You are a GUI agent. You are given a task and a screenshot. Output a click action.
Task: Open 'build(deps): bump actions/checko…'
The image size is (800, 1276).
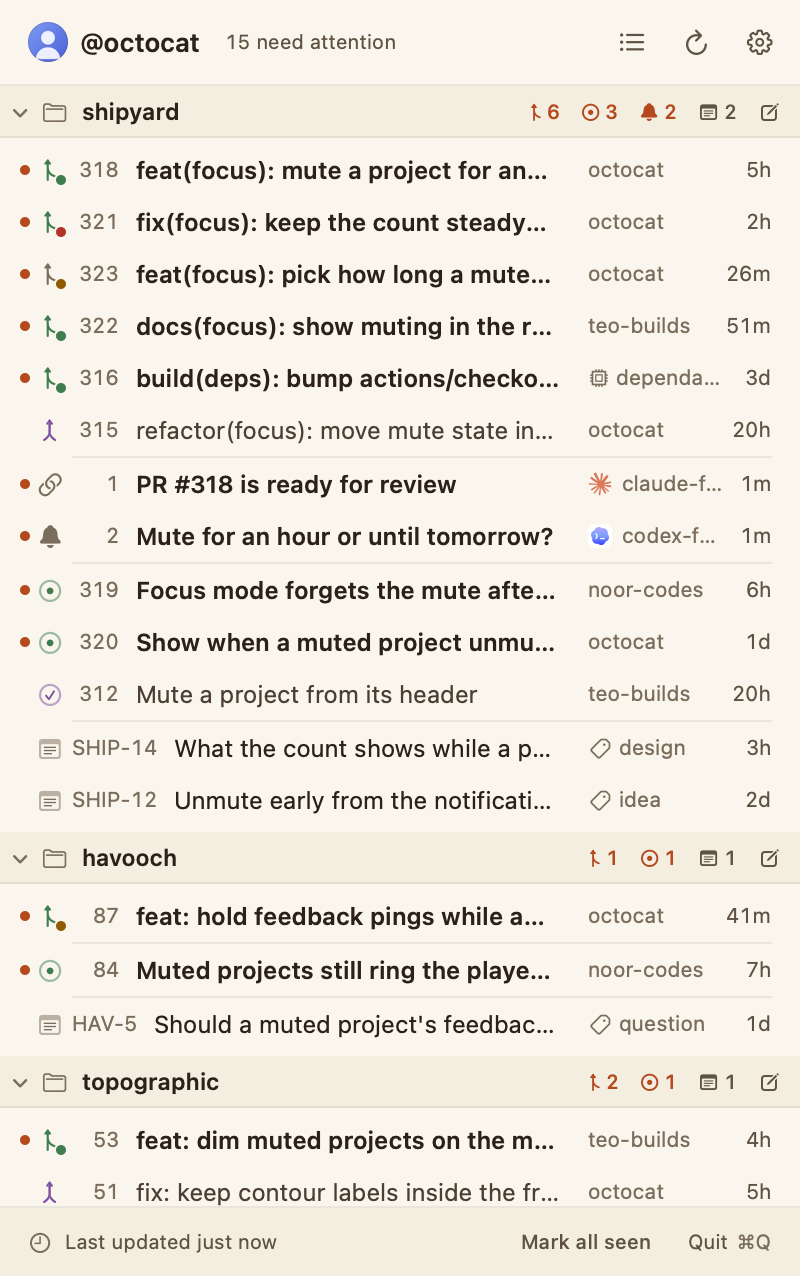pos(347,379)
